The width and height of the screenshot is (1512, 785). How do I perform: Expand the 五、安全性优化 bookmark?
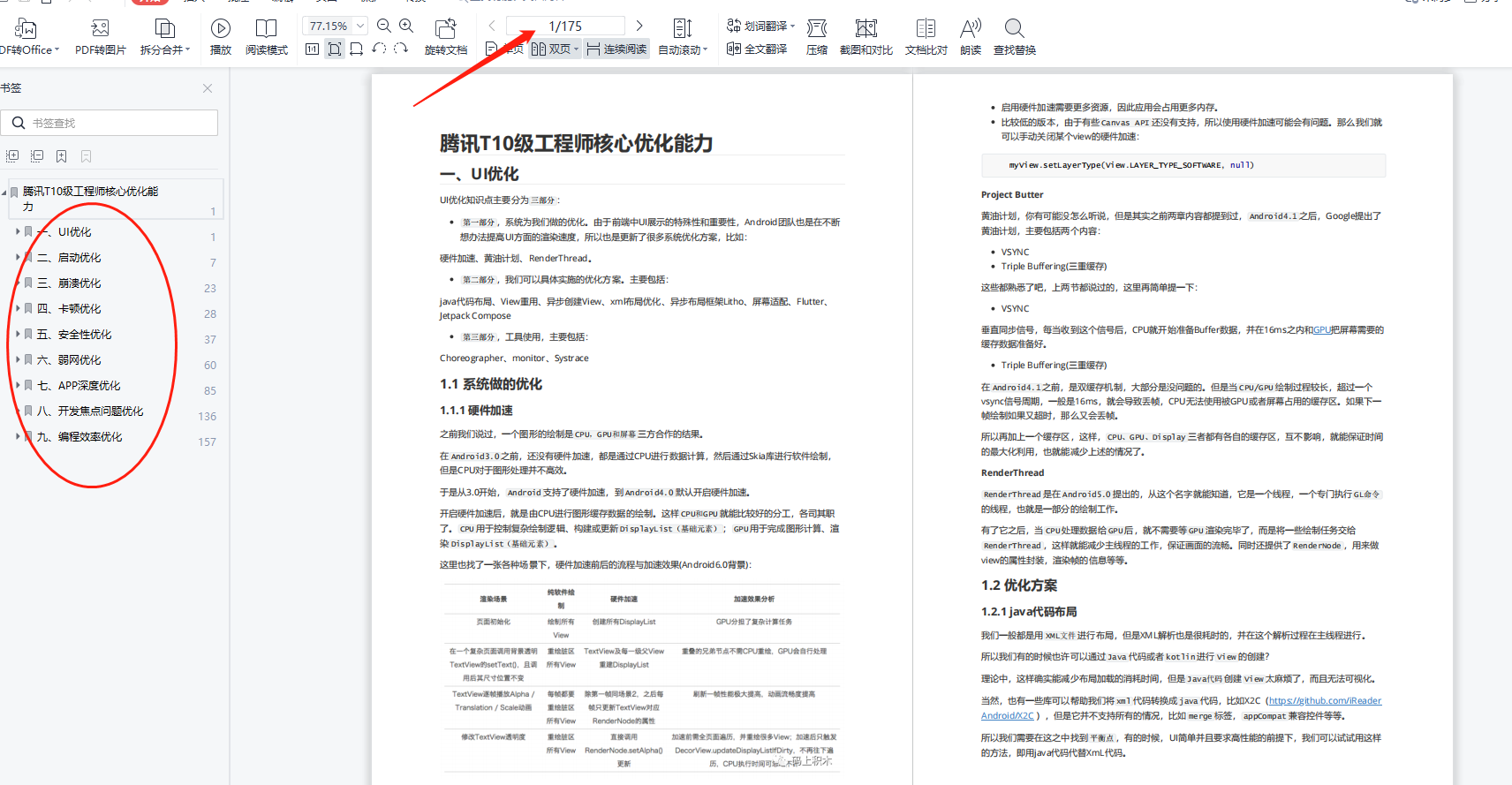[x=18, y=334]
